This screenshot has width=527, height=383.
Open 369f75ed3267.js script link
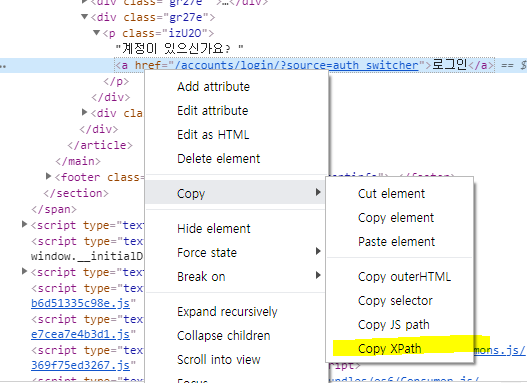(80, 365)
